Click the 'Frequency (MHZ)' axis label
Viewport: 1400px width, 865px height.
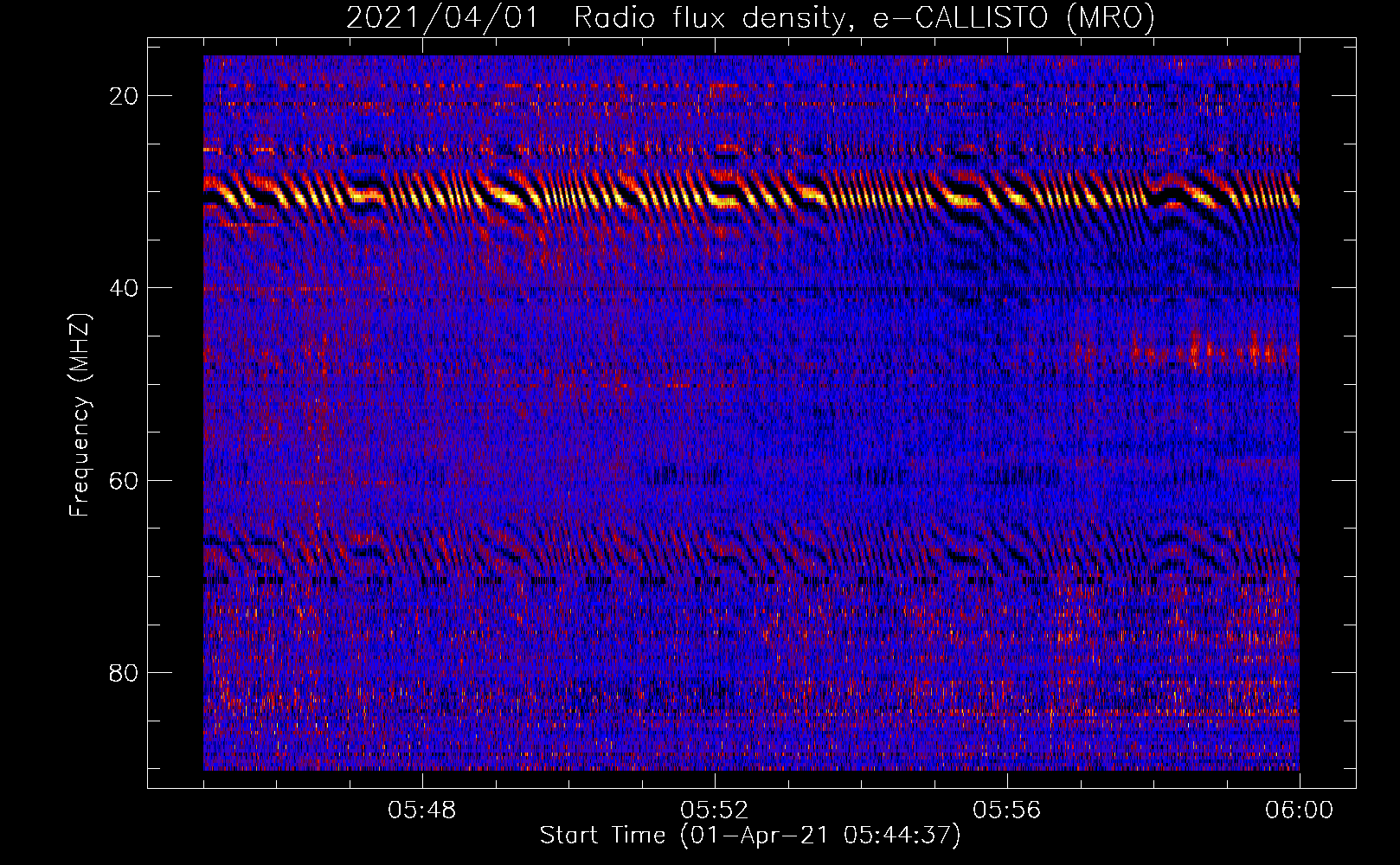coord(80,415)
